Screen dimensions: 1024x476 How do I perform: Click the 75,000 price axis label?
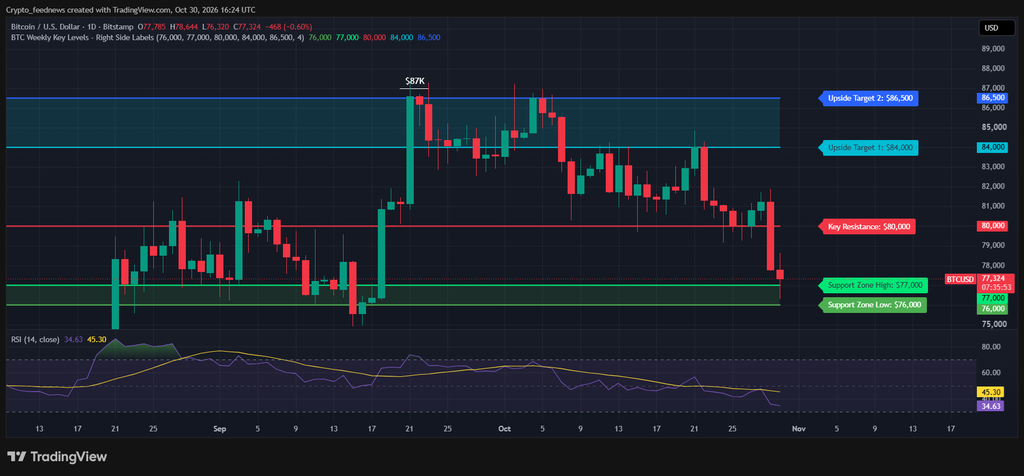pos(993,324)
